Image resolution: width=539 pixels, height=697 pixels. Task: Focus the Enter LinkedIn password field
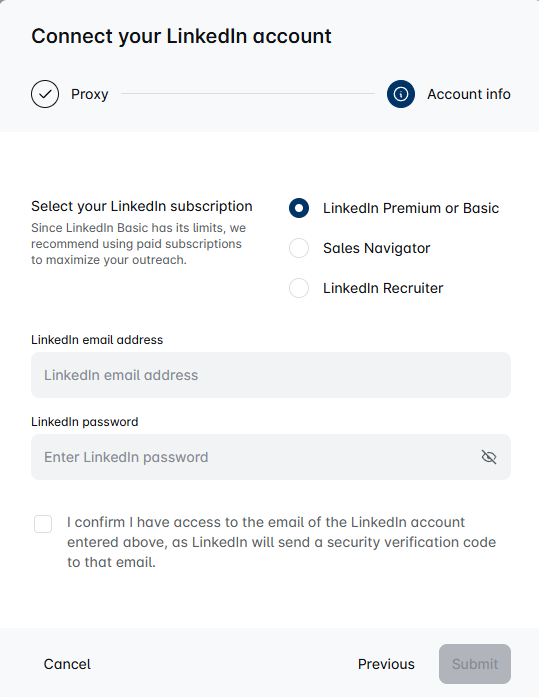271,457
